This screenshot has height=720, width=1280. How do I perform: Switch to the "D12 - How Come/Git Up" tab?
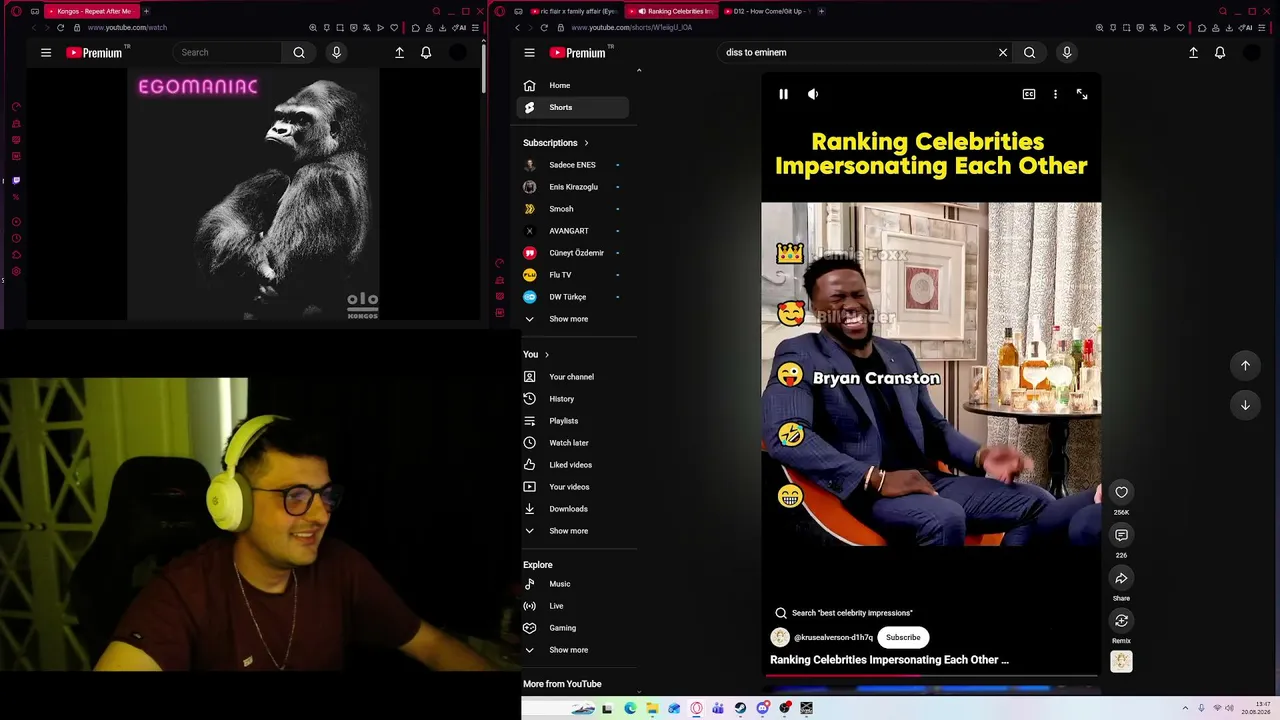point(768,11)
